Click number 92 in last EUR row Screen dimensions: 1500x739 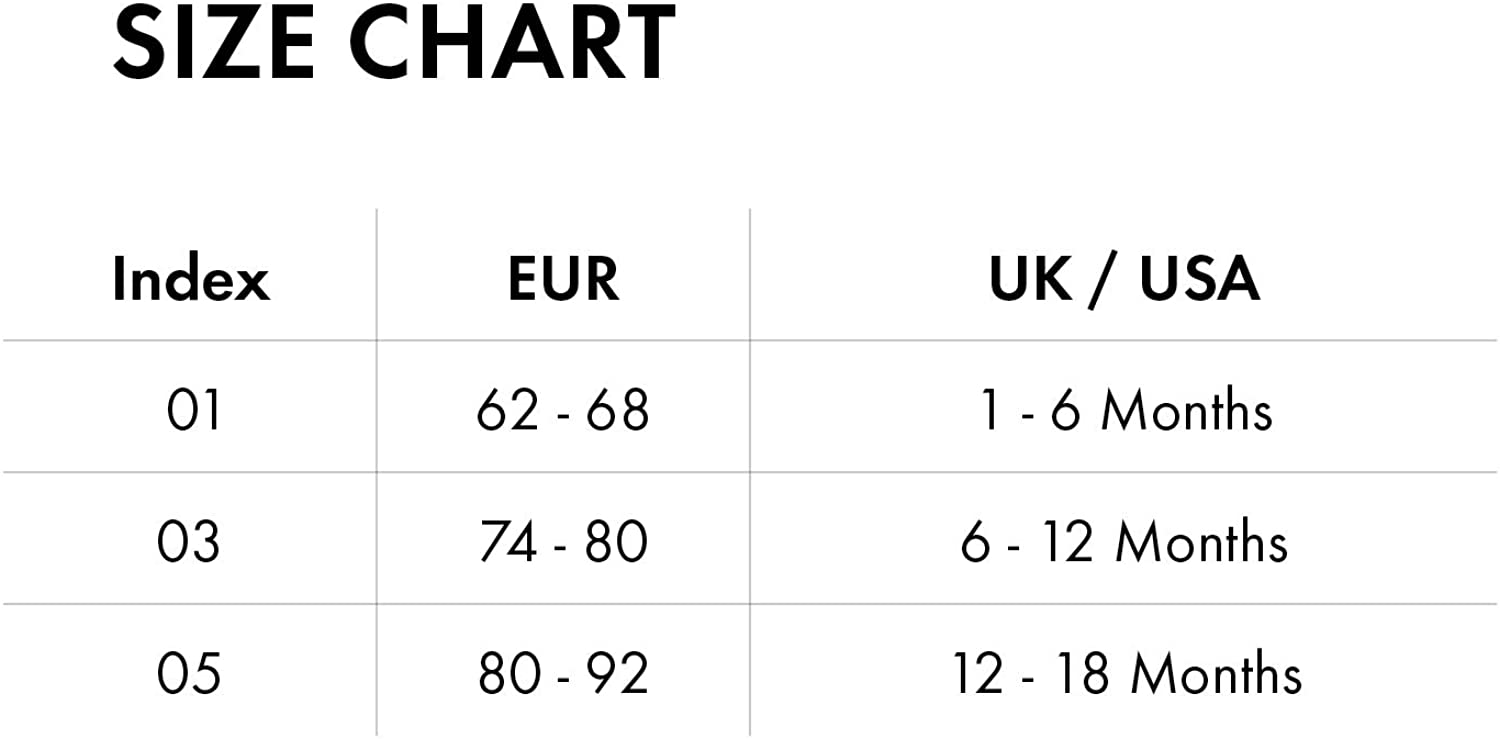coord(618,673)
